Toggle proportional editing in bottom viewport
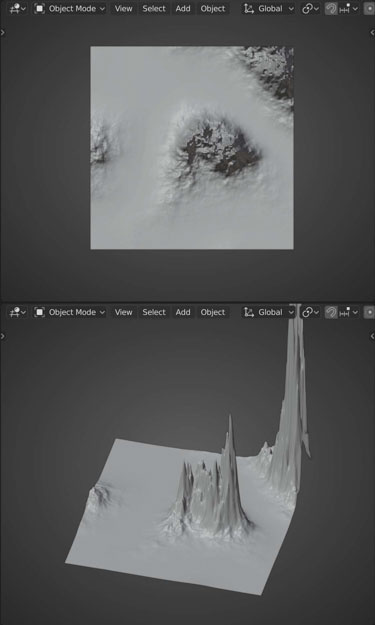This screenshot has width=375, height=625. tap(369, 312)
